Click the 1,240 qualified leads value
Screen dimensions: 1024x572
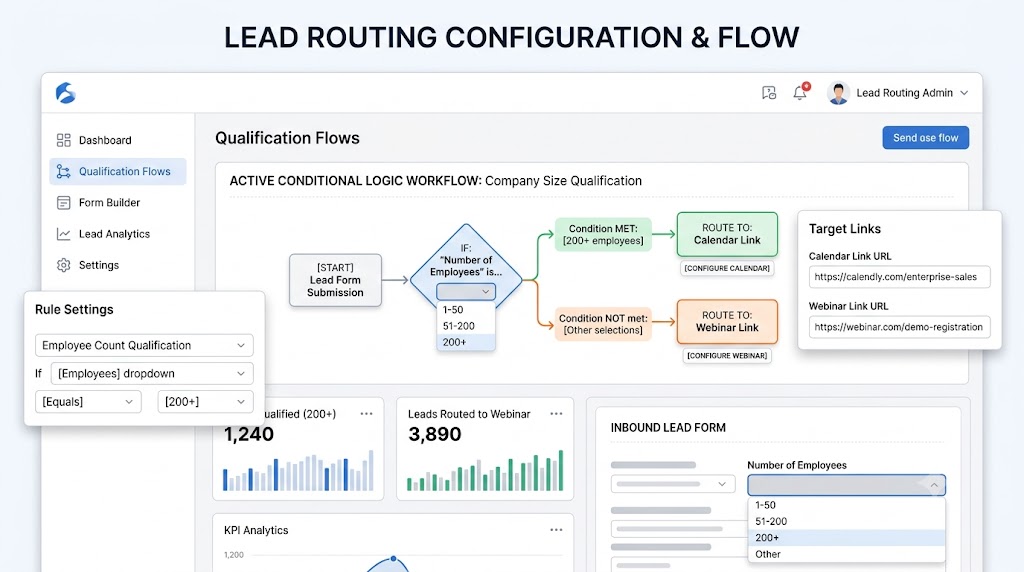click(249, 434)
